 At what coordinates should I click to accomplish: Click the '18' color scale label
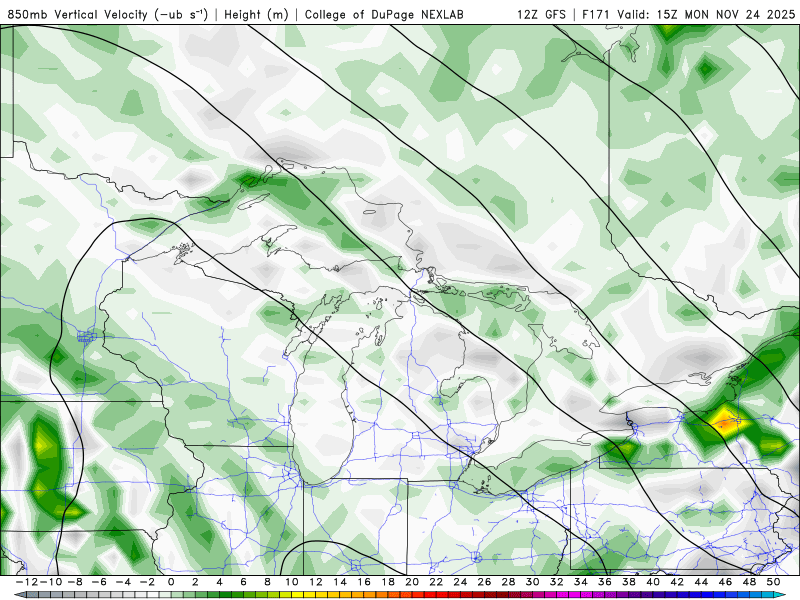[388, 582]
